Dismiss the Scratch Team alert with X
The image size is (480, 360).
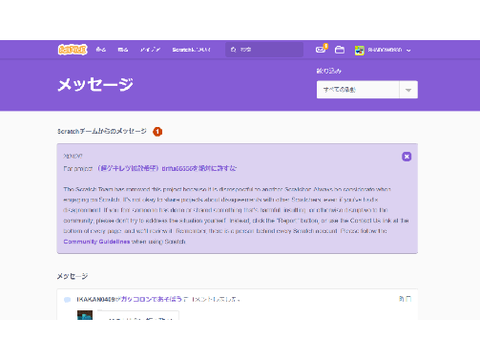406,156
